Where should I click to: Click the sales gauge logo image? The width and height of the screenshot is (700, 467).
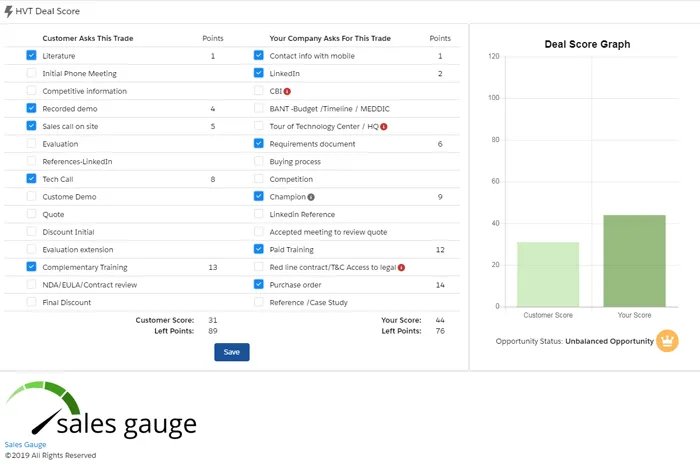pyautogui.click(x=101, y=409)
